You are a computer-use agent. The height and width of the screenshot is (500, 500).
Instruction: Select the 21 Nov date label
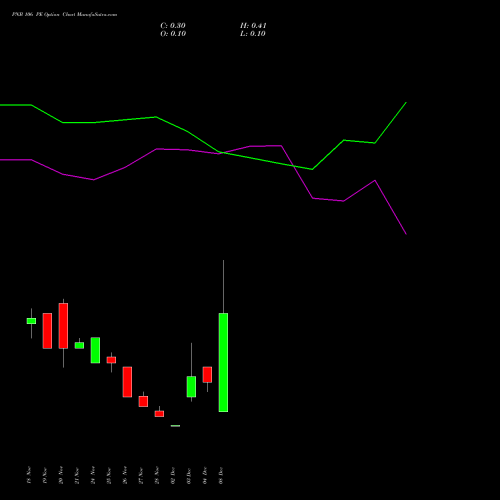click(77, 475)
